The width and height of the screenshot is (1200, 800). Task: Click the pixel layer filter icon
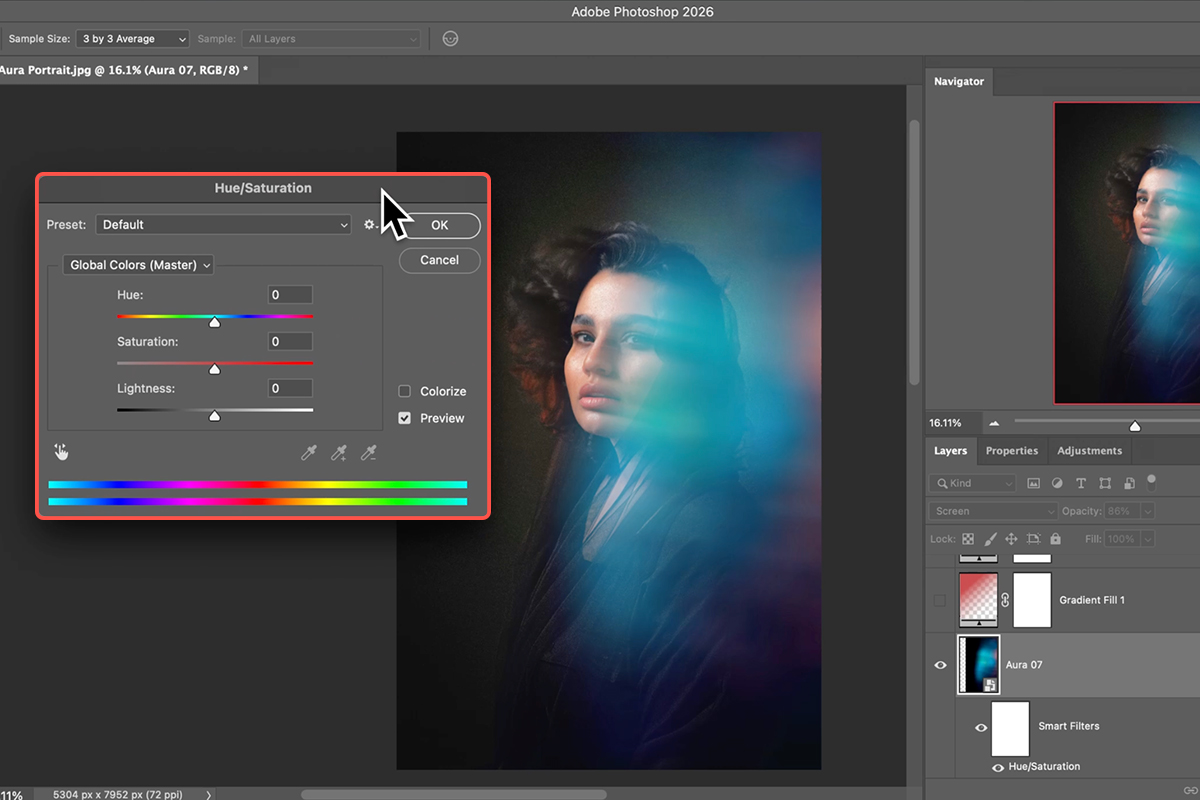tap(1033, 483)
